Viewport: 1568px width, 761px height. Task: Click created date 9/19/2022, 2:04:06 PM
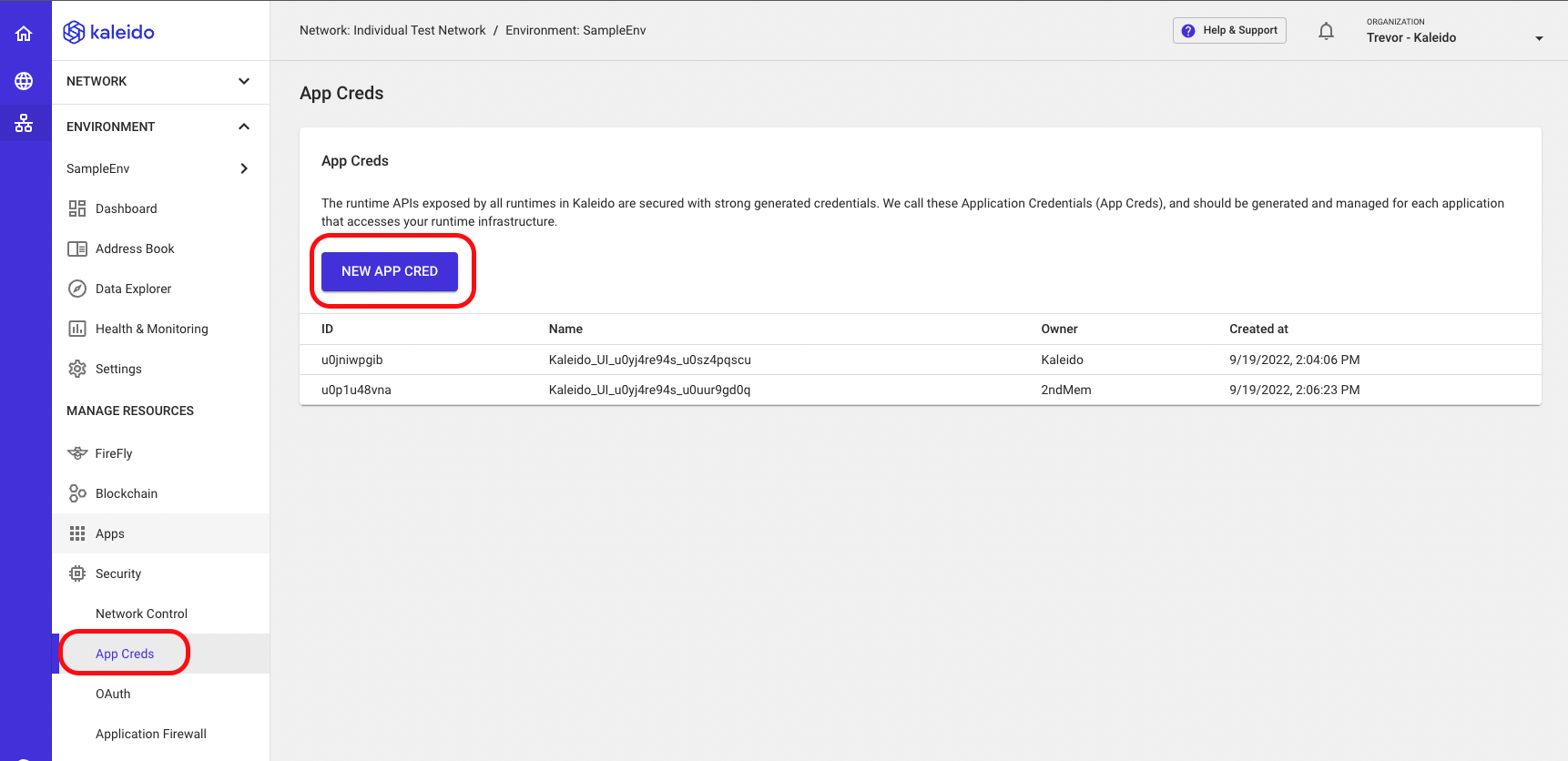(x=1295, y=360)
